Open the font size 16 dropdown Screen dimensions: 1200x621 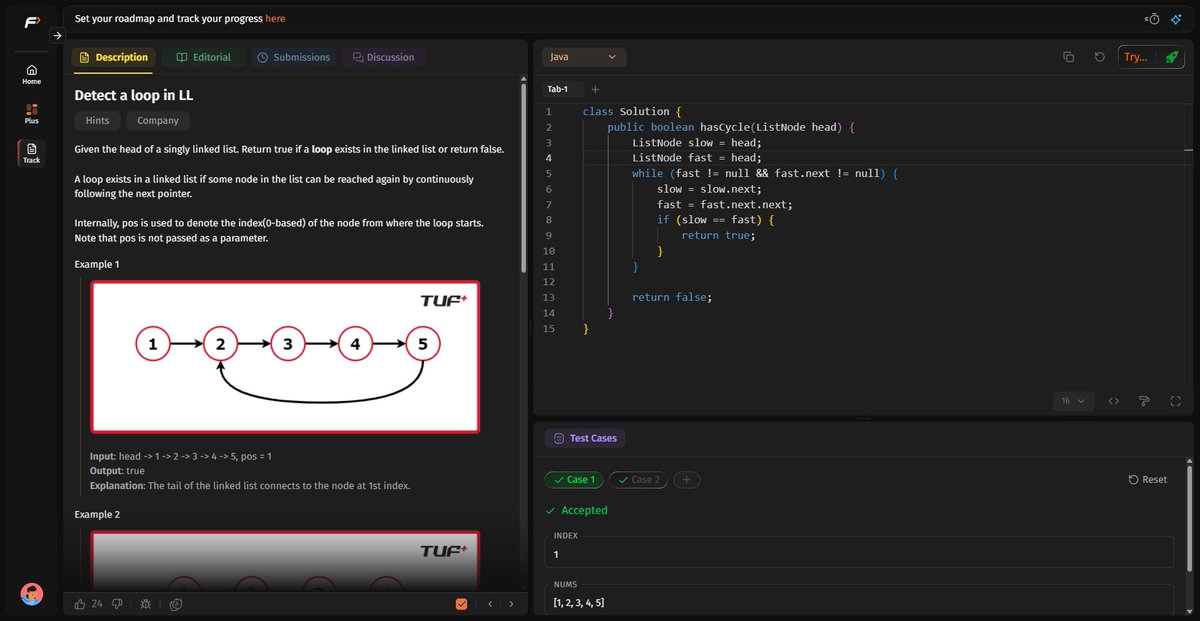(x=1073, y=401)
